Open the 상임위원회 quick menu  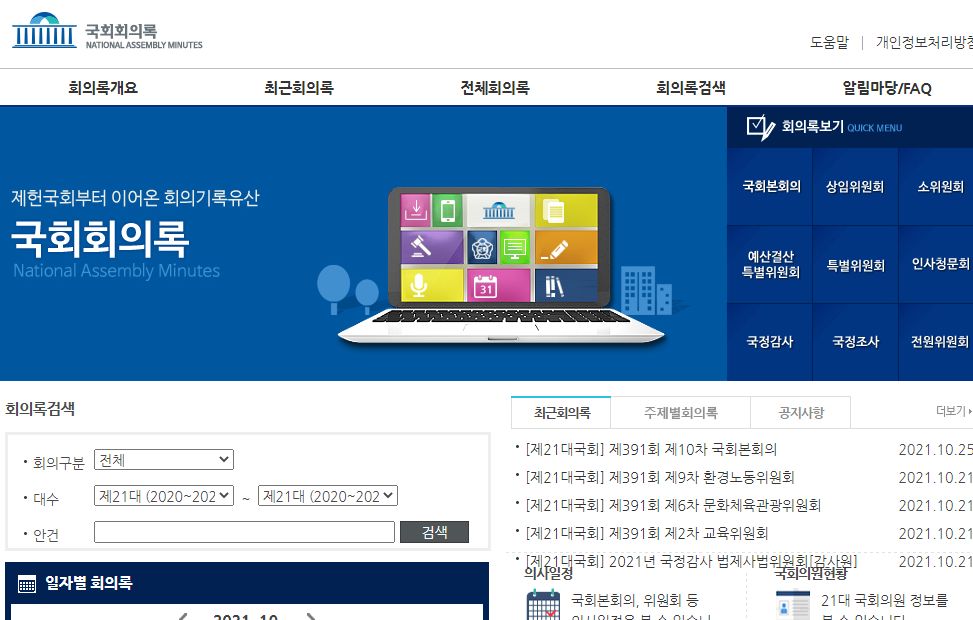pos(855,186)
